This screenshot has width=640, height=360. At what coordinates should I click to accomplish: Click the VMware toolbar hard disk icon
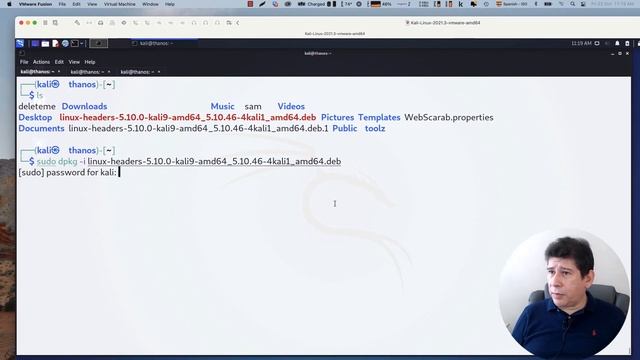pos(100,23)
